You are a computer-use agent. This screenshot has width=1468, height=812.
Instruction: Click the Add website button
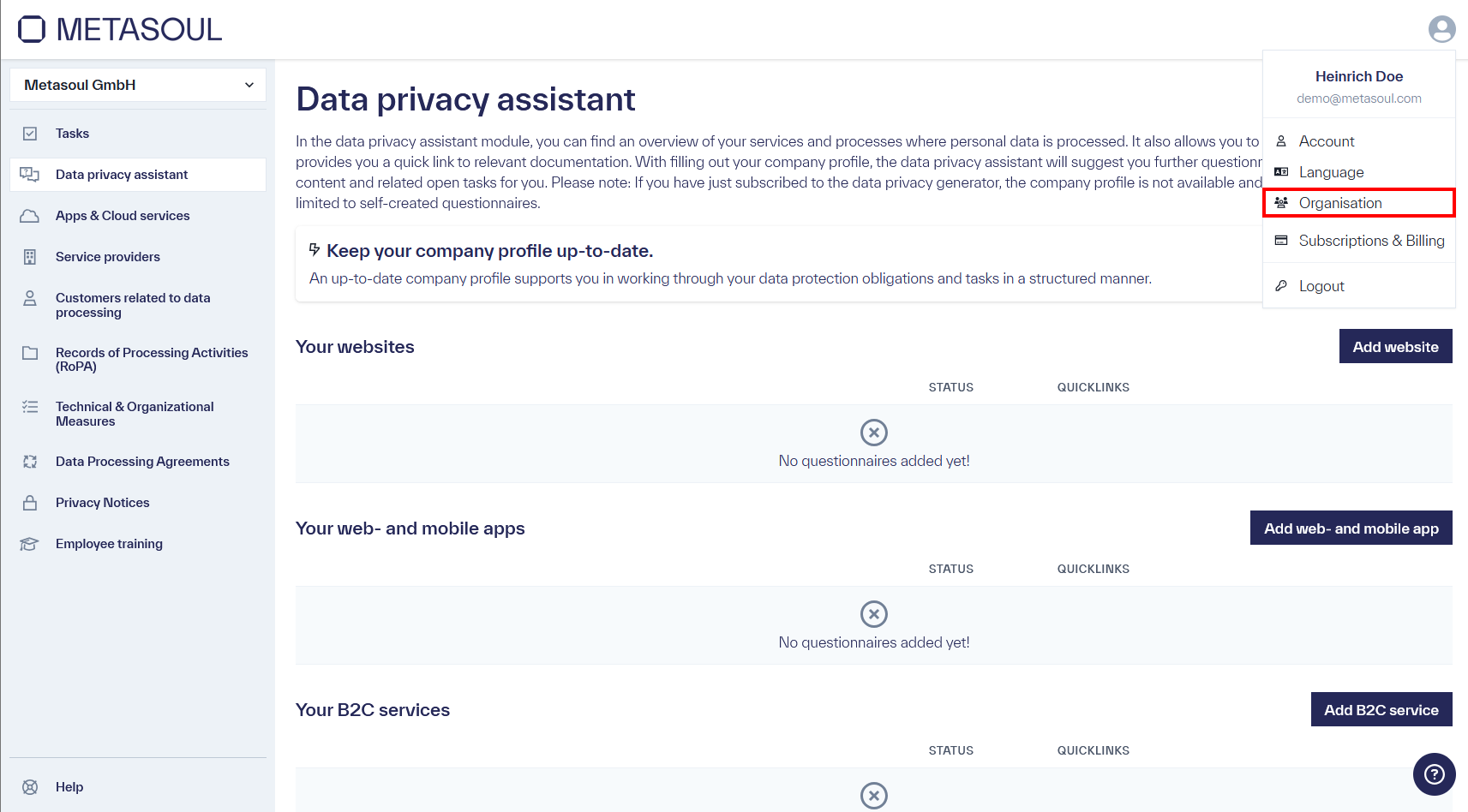1395,346
